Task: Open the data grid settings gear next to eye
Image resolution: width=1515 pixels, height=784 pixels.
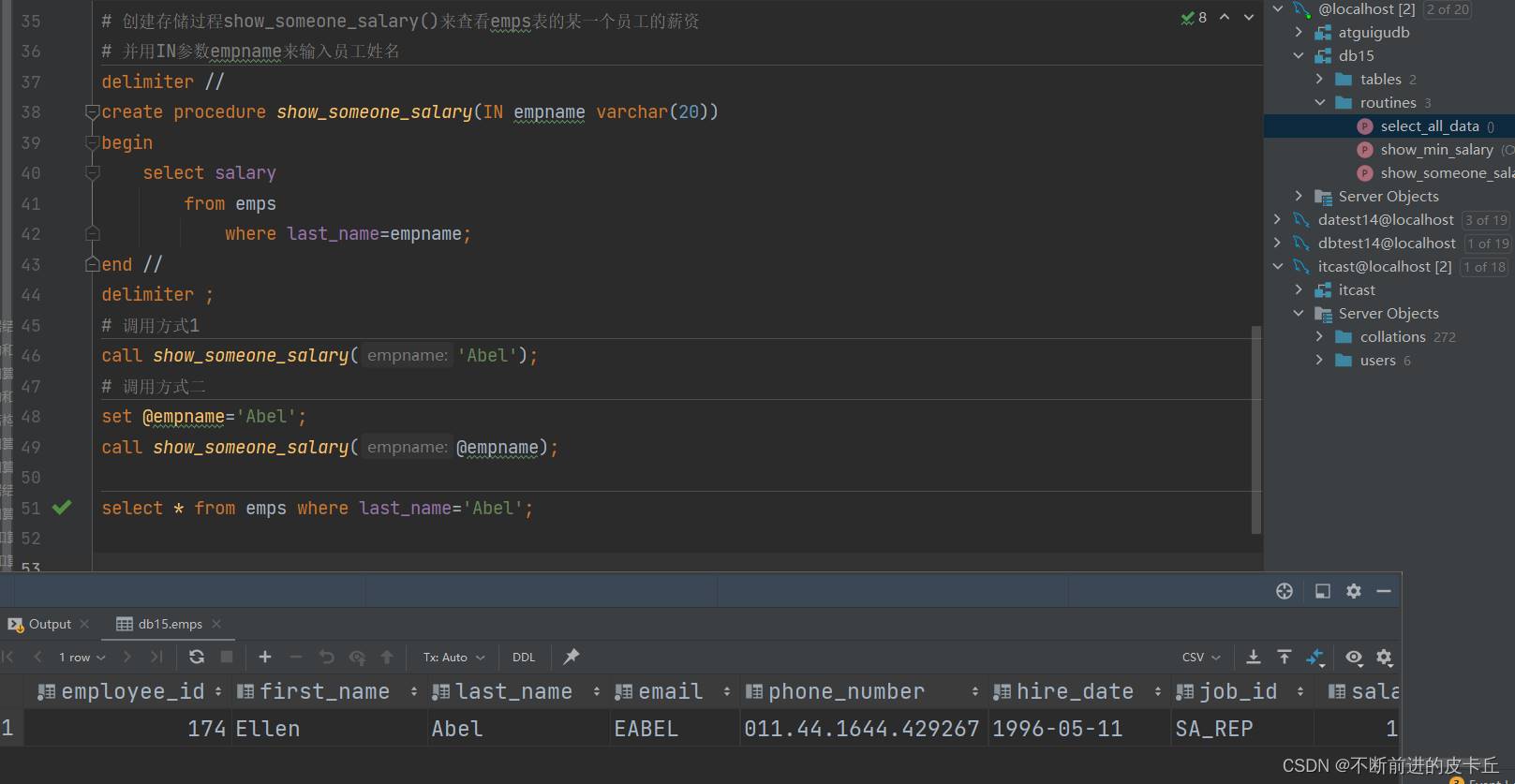Action: (1385, 657)
